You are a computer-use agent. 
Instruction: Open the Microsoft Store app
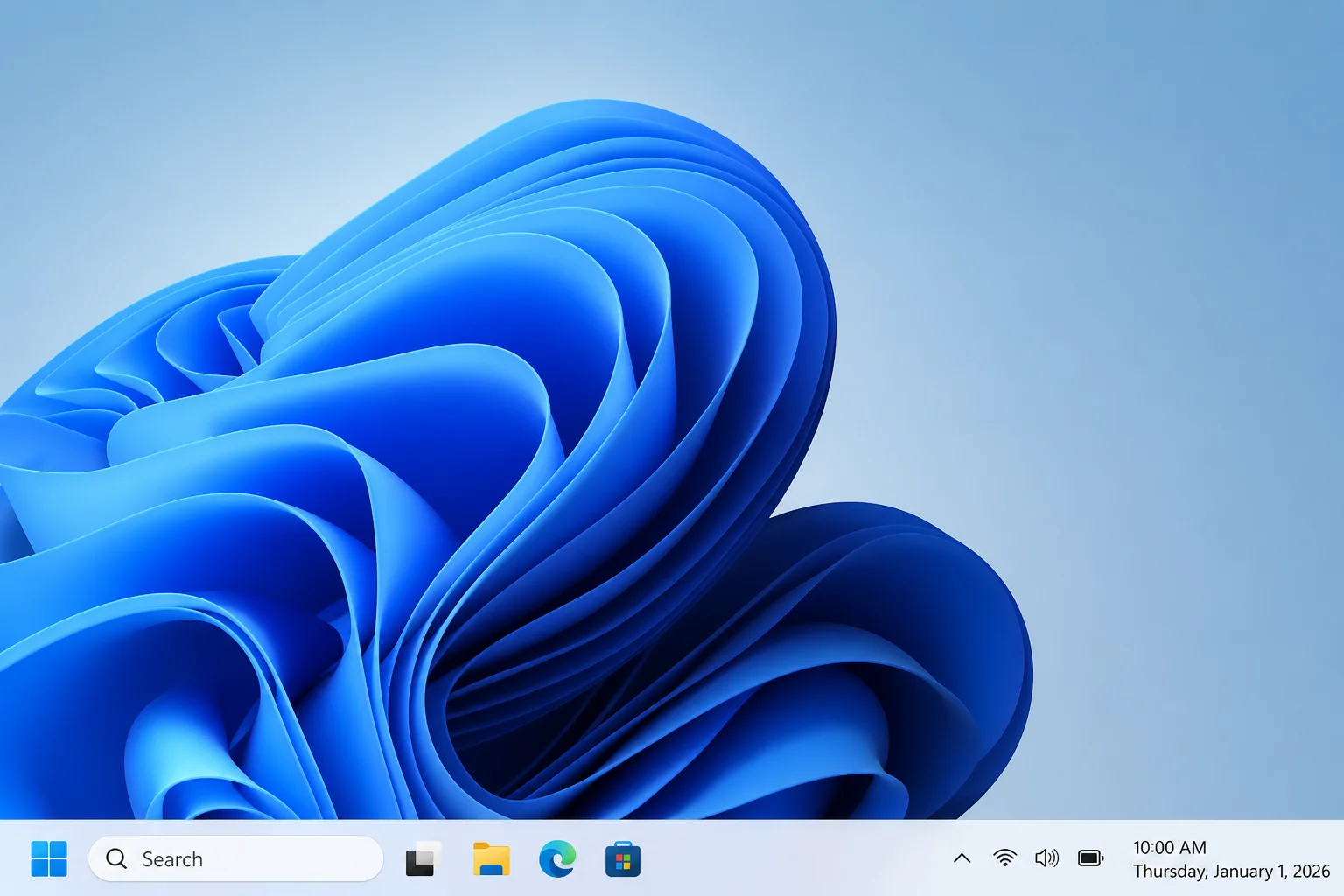(623, 859)
